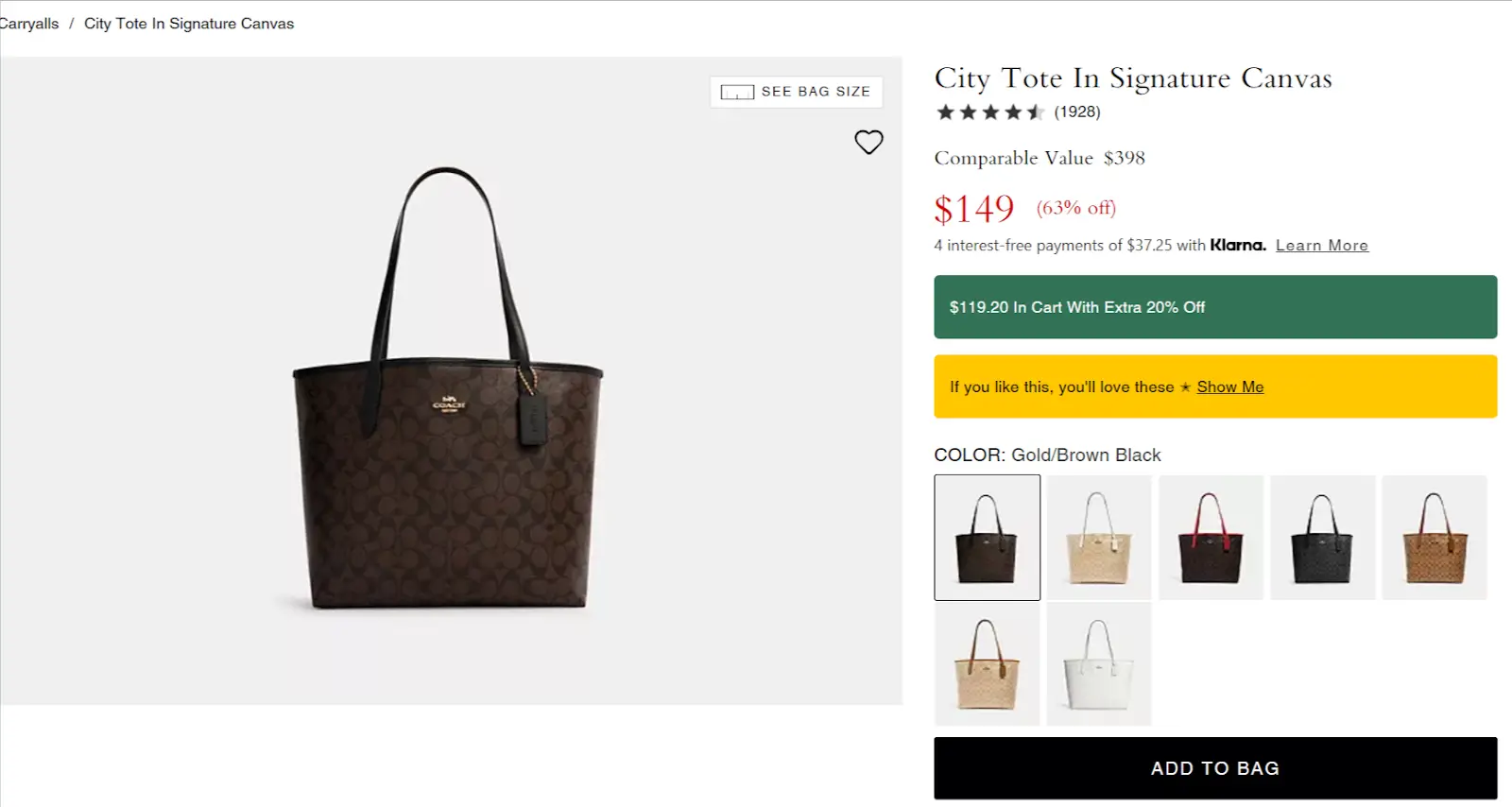Click the Klarna logo
Image resolution: width=1512 pixels, height=807 pixels.
1238,245
